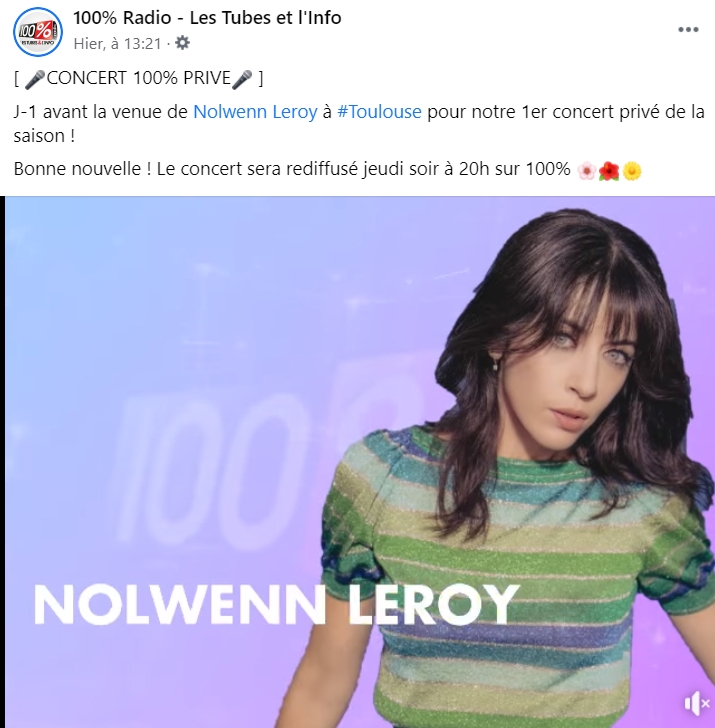This screenshot has height=728, width=715.
Task: Open the 100% Radio page name
Action: [x=207, y=18]
